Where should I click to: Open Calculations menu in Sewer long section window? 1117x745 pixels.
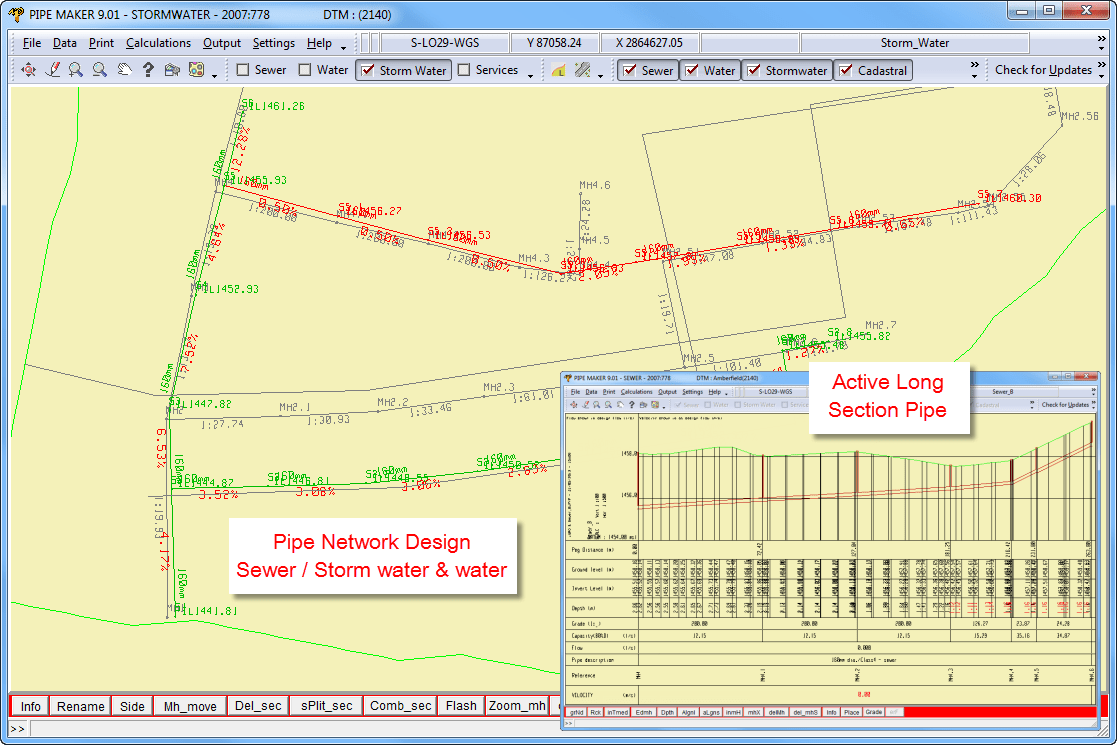tap(636, 392)
